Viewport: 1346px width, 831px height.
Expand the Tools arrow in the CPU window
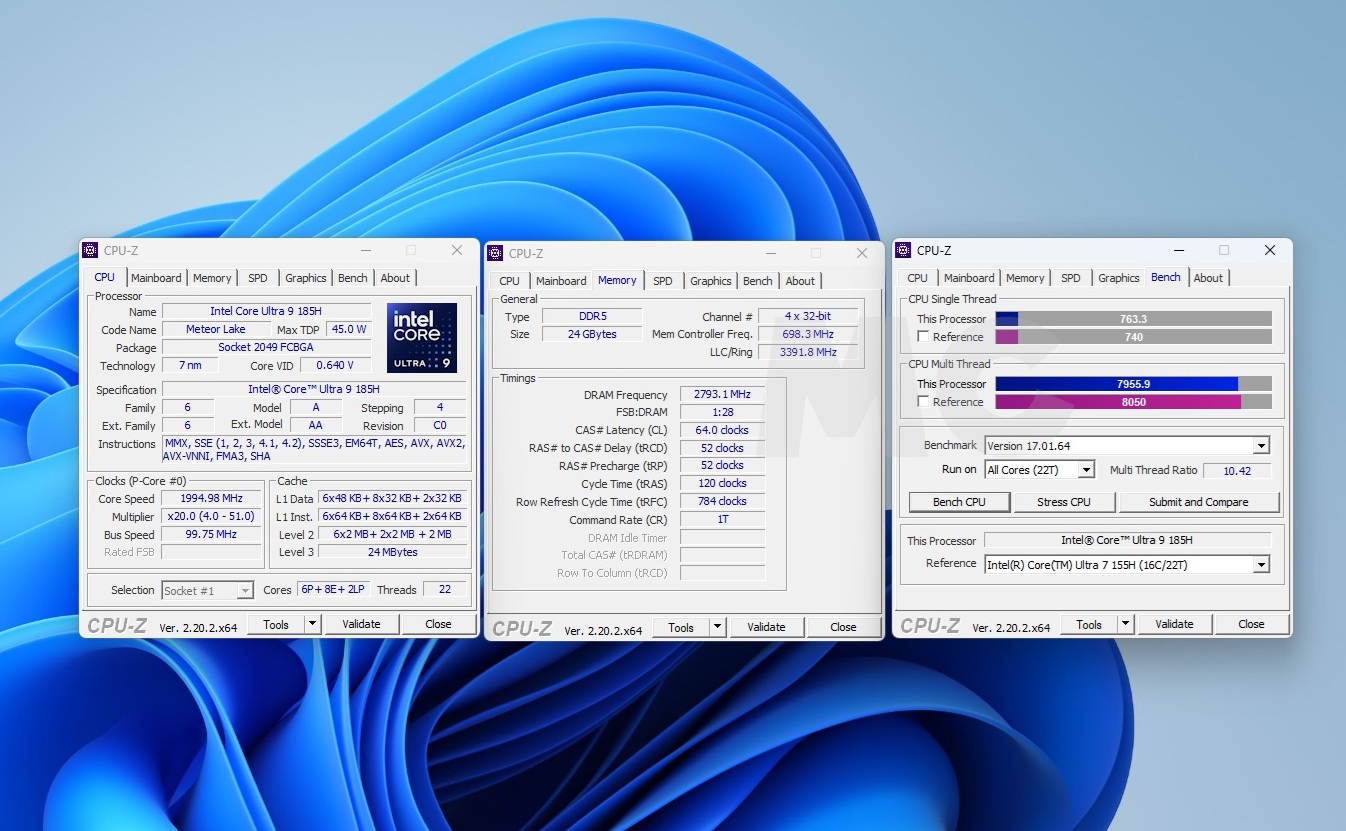pos(312,624)
